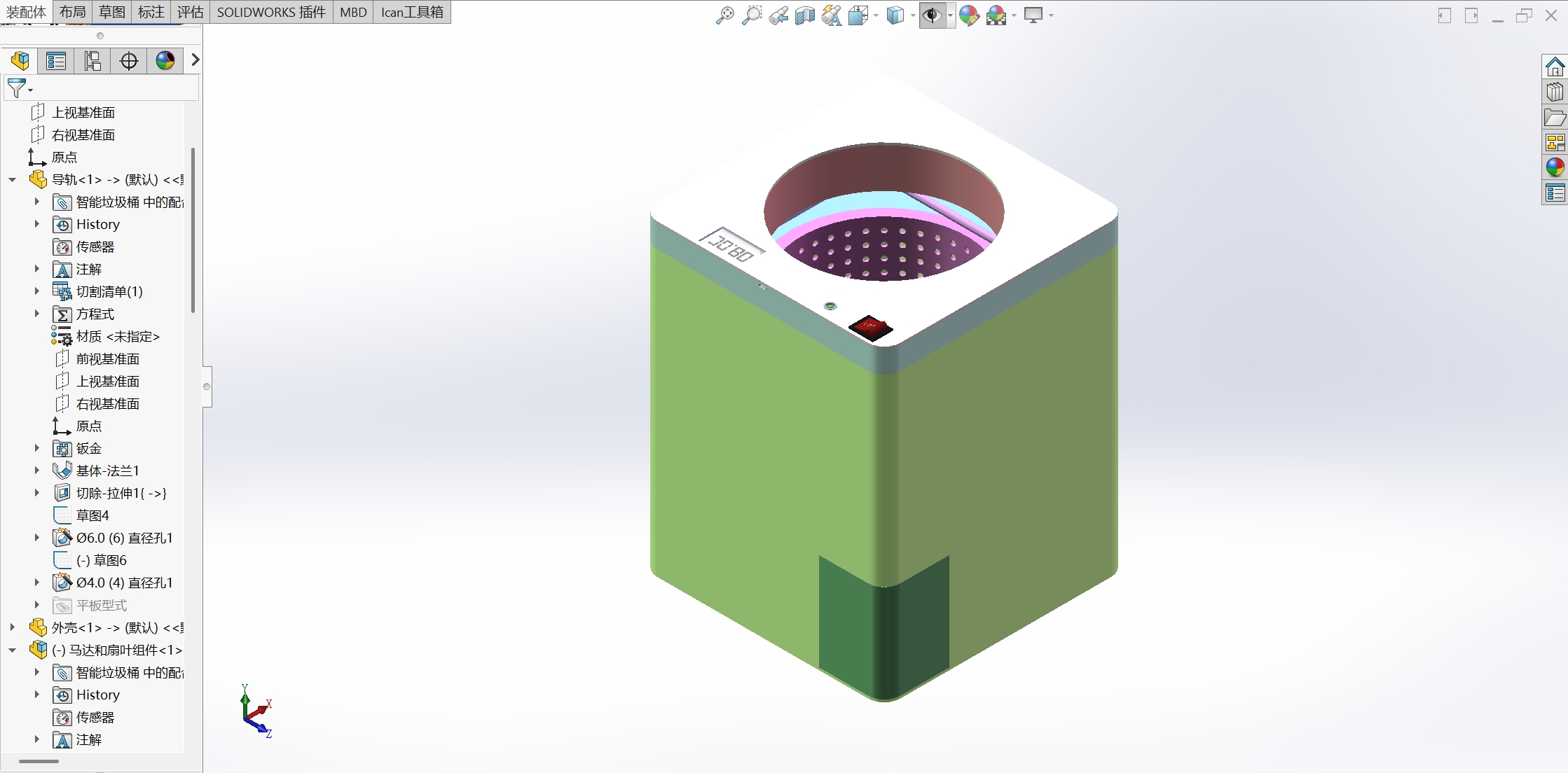Open the Design Library icon in the task pane
The height and width of the screenshot is (773, 1568).
click(x=1555, y=92)
